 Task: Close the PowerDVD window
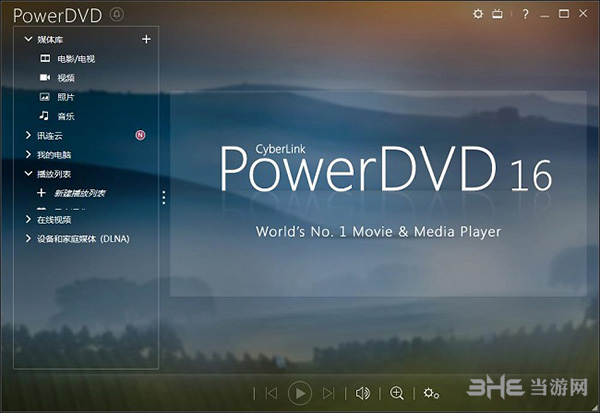tap(583, 14)
